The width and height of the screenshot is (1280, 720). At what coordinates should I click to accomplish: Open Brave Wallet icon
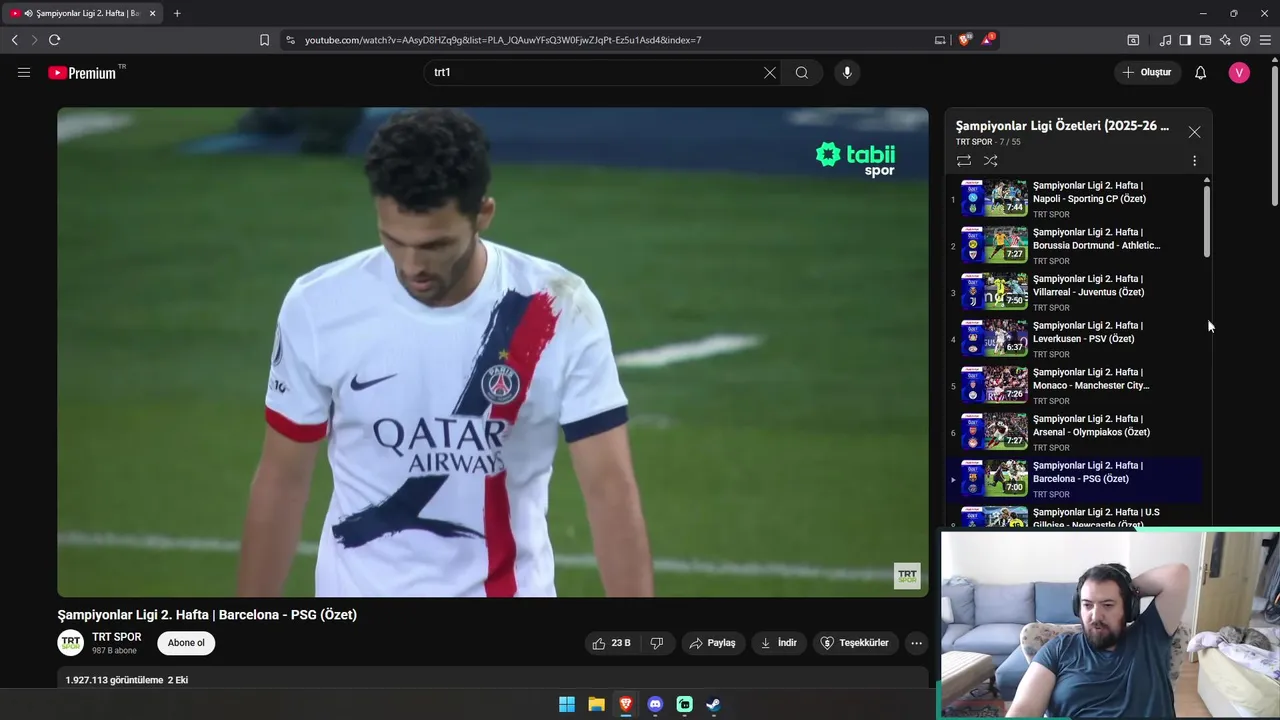pos(1205,40)
